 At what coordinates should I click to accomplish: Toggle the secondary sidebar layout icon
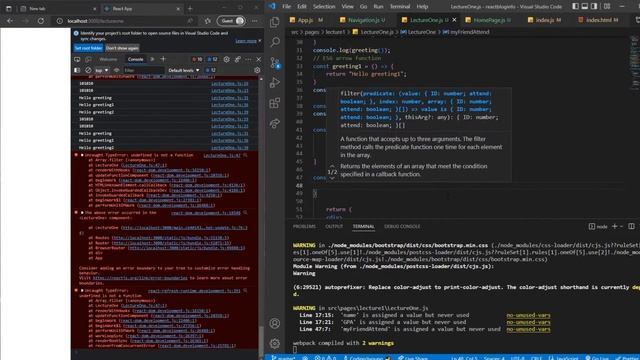tap(594, 6)
